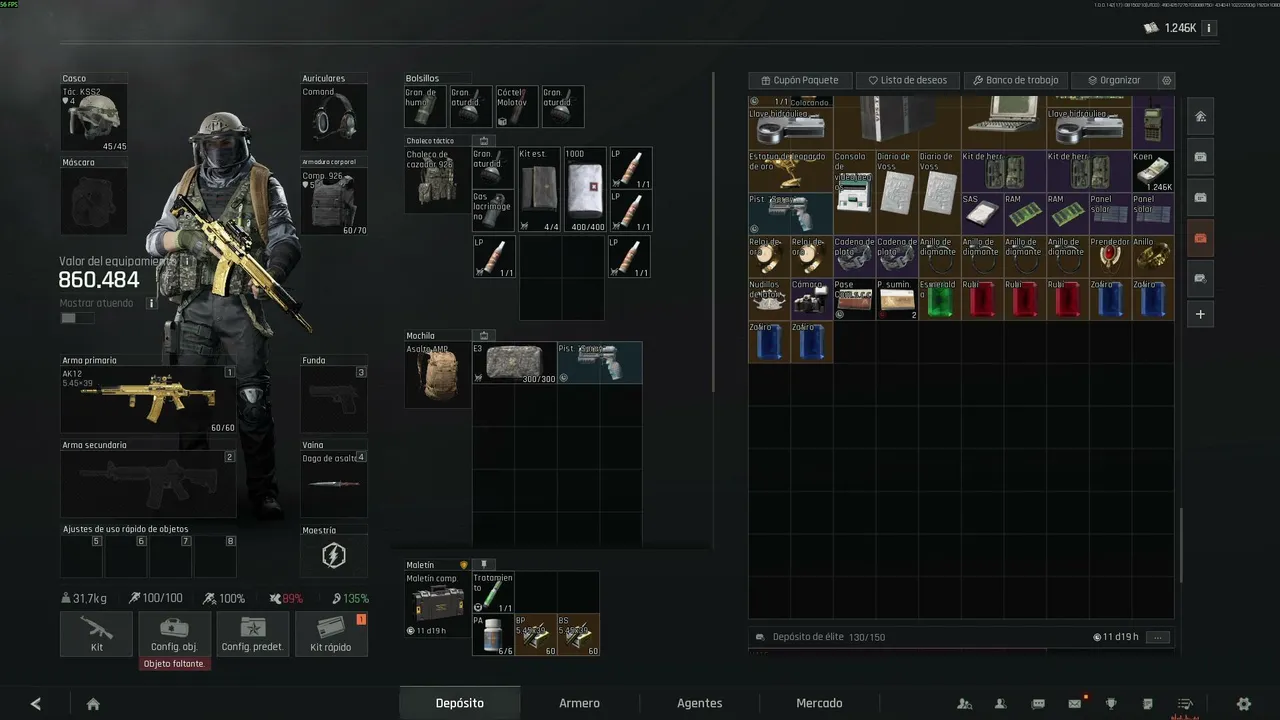Open the mail envelope icon

click(x=1075, y=704)
